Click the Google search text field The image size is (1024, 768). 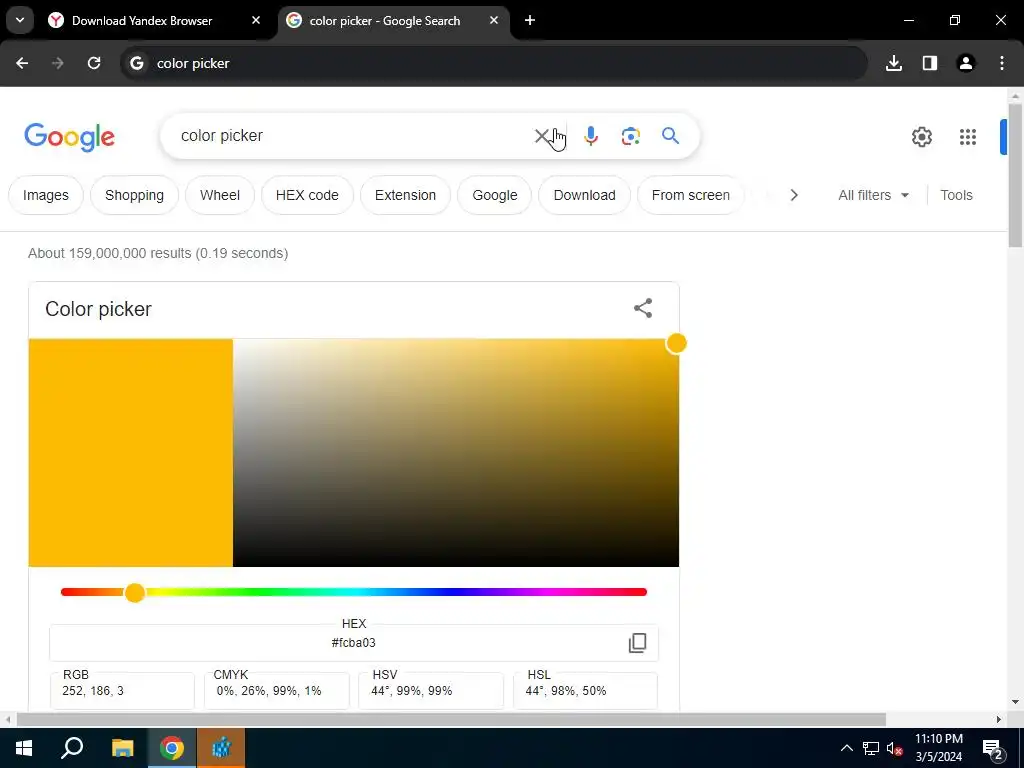tap(353, 136)
